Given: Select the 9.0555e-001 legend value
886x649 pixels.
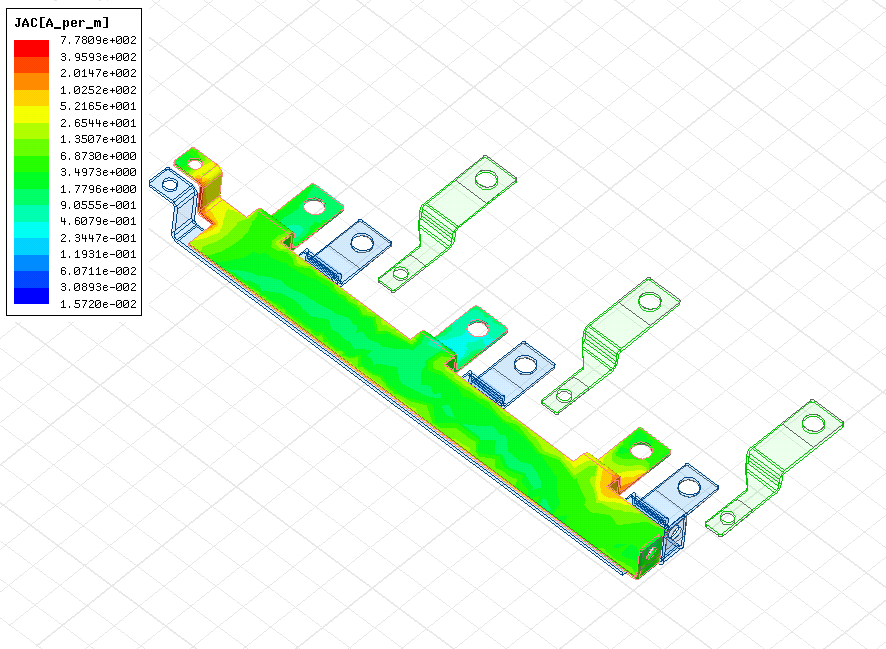Looking at the screenshot, I should (98, 205).
